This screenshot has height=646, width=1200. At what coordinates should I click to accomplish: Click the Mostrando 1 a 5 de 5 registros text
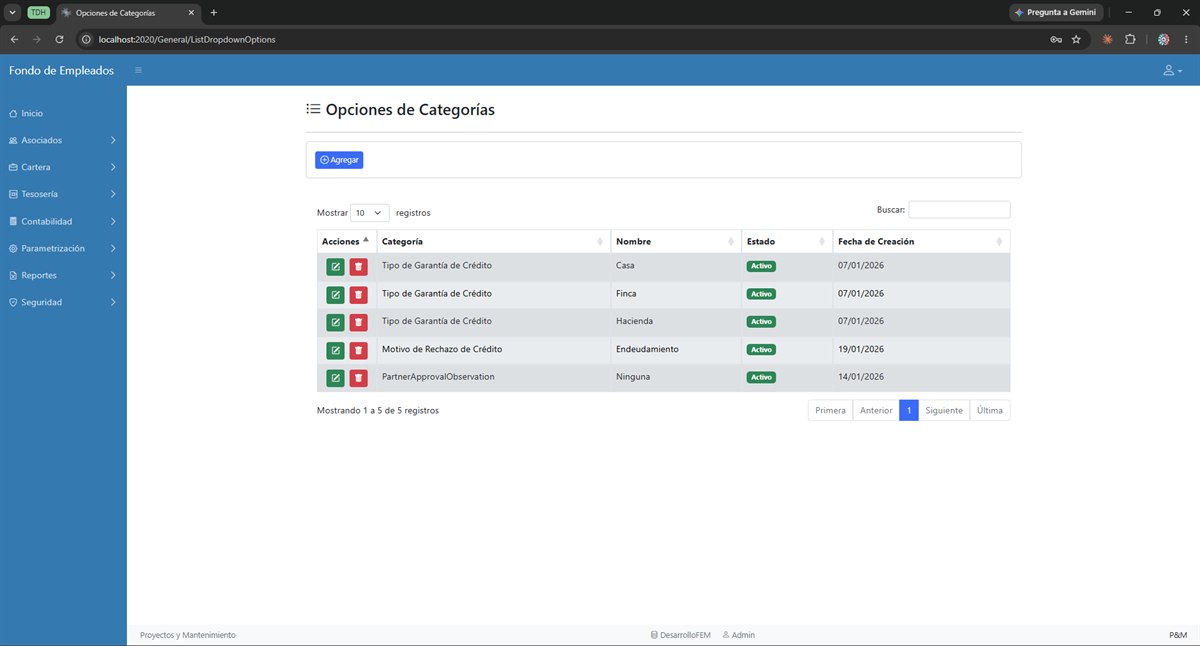coord(378,410)
